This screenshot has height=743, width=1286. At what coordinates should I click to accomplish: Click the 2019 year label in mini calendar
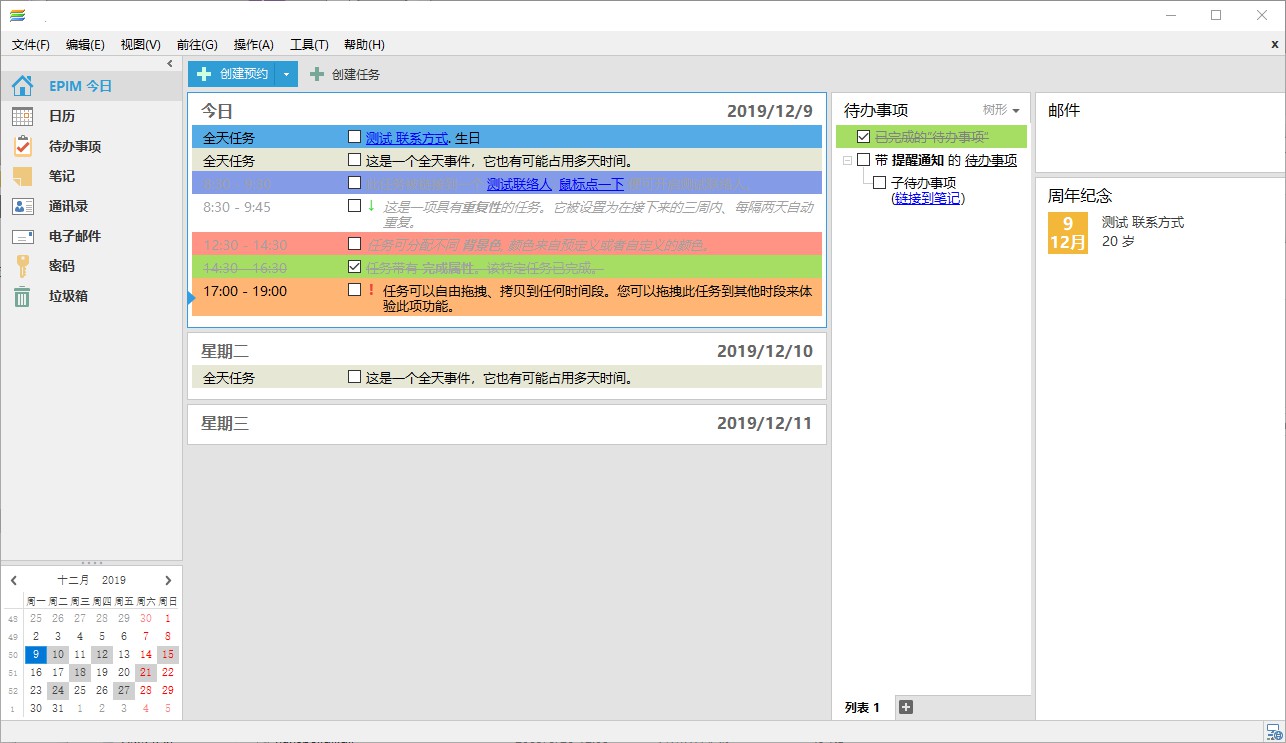click(114, 580)
